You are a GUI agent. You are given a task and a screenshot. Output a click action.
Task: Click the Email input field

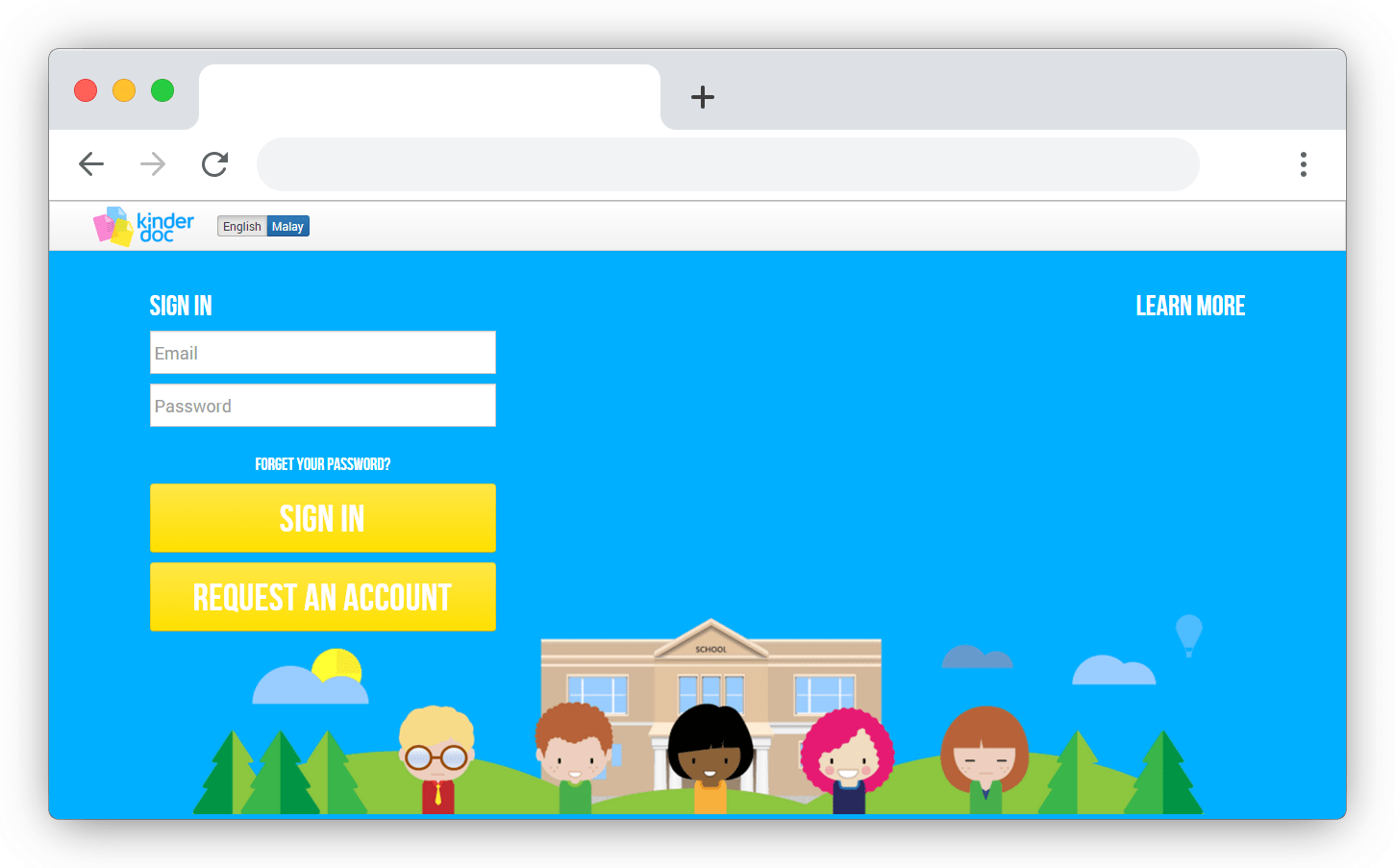click(323, 353)
